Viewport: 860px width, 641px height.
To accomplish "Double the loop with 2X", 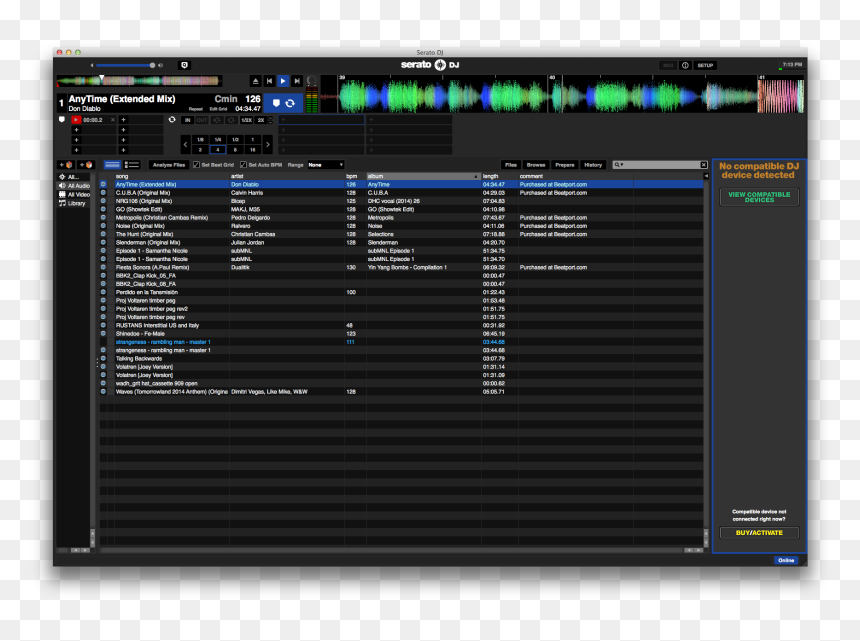I will pos(261,120).
